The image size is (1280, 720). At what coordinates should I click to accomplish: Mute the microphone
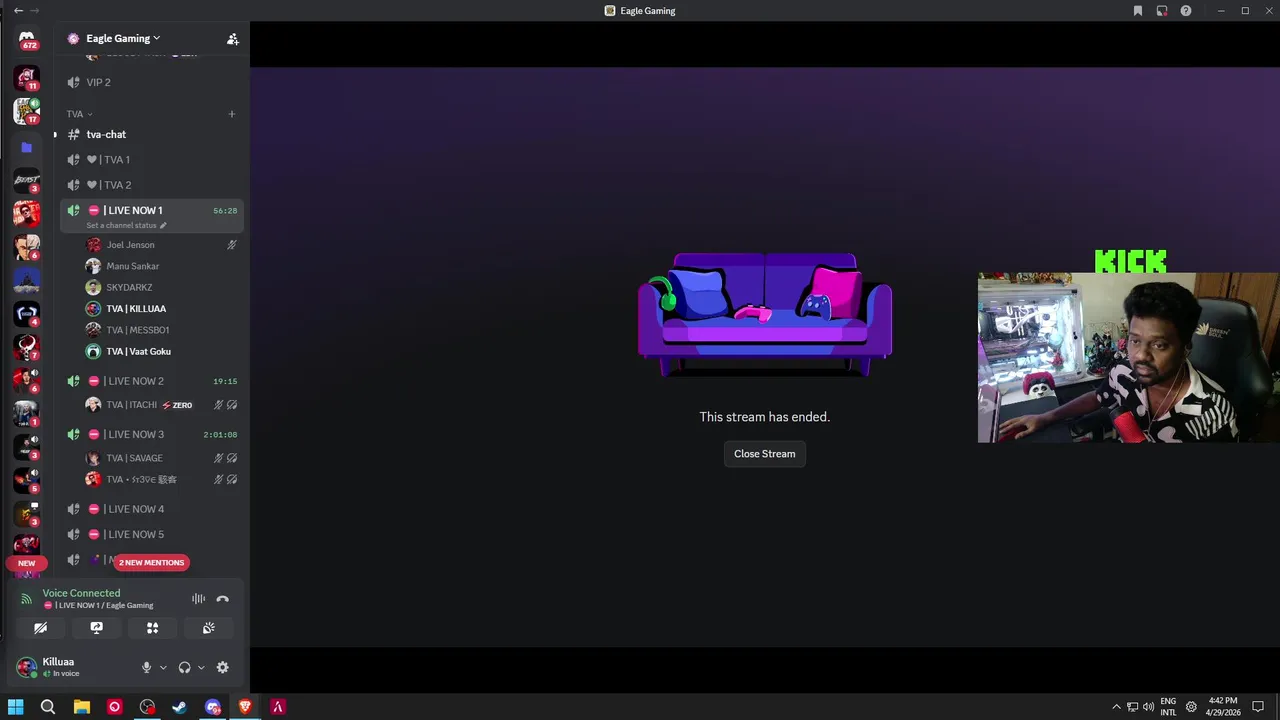click(x=146, y=667)
